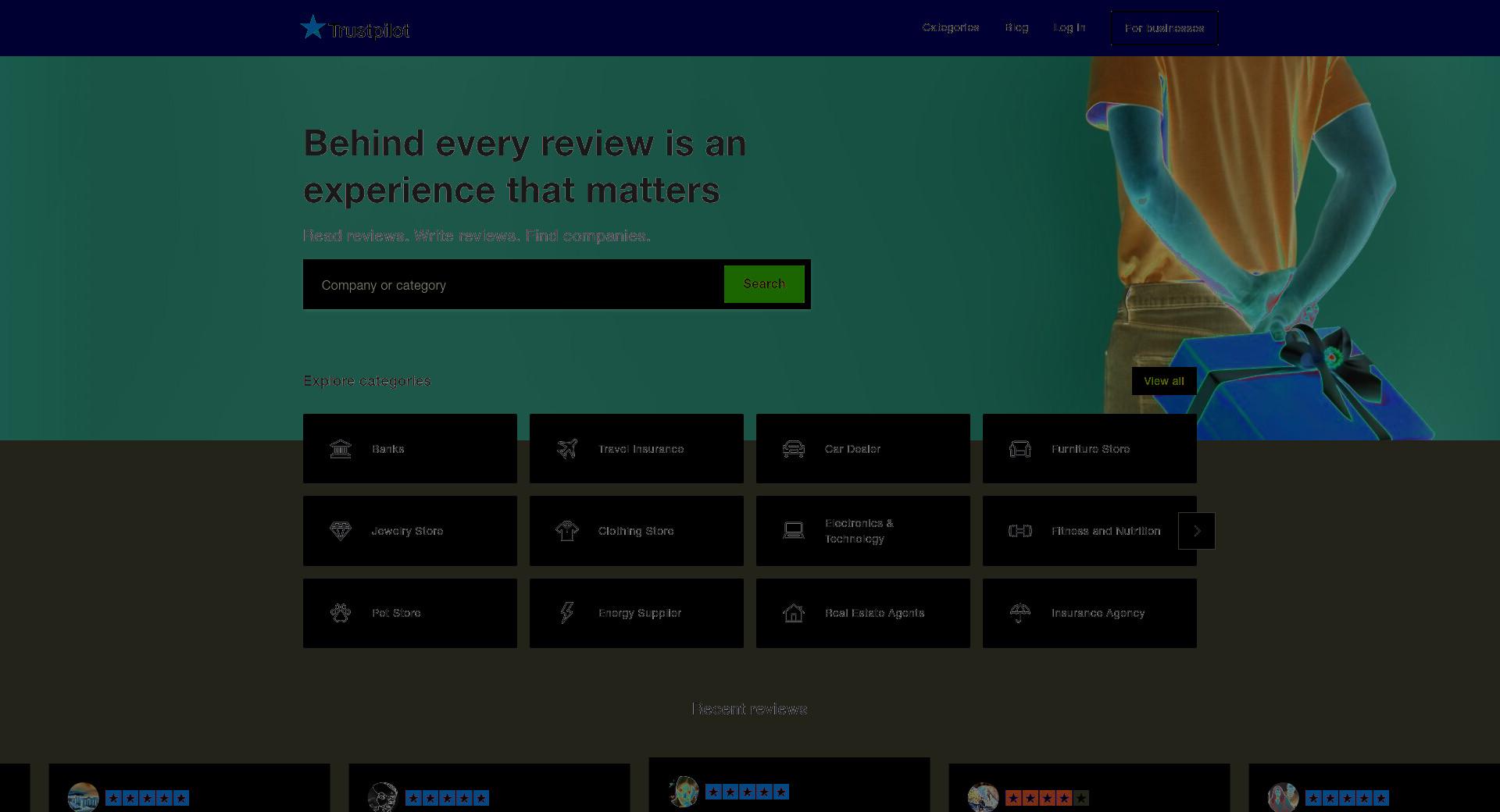
Task: Click the Car Dealer car icon
Action: 794,449
